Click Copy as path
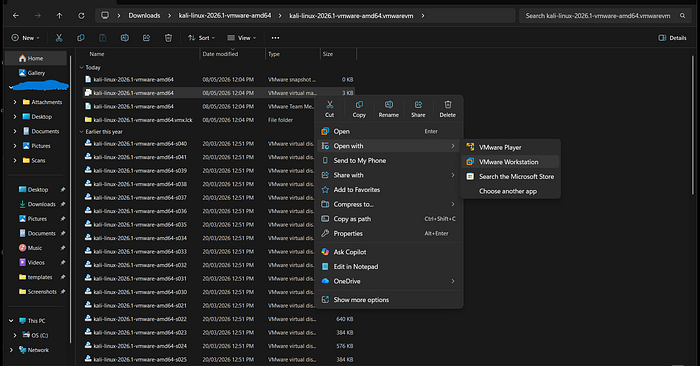 pyautogui.click(x=388, y=219)
